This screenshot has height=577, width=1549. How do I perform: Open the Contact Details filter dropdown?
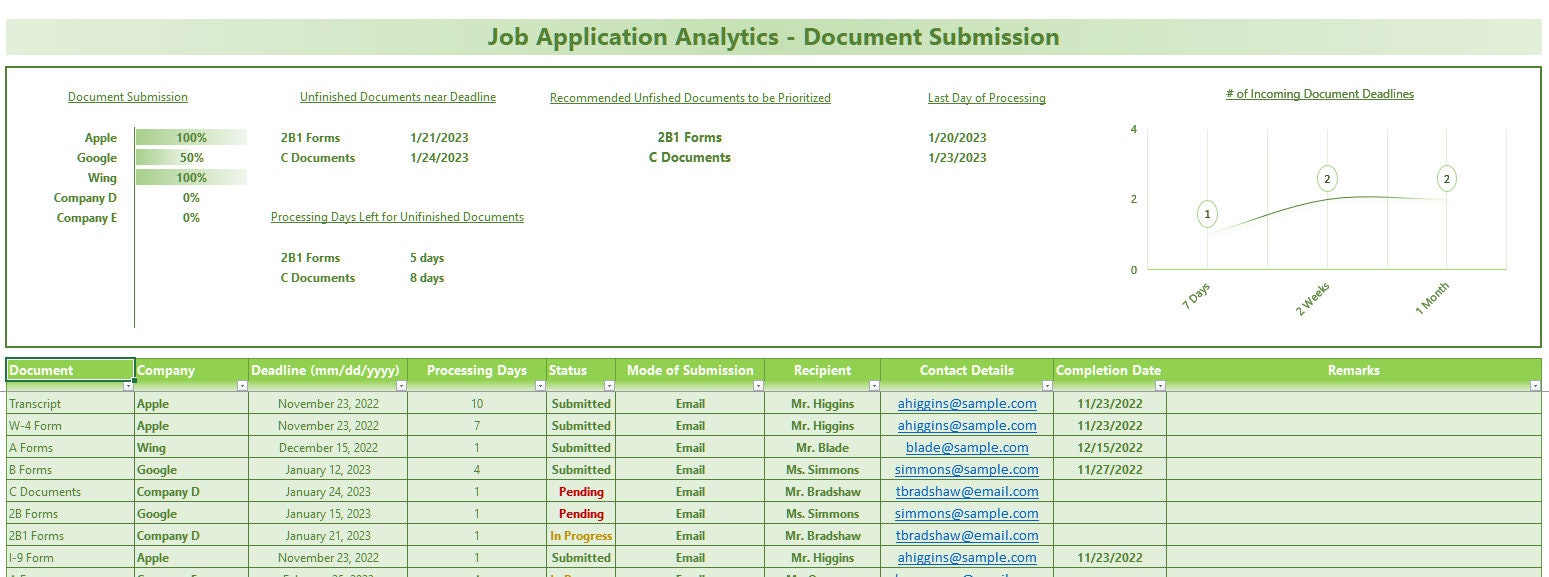pyautogui.click(x=1046, y=384)
